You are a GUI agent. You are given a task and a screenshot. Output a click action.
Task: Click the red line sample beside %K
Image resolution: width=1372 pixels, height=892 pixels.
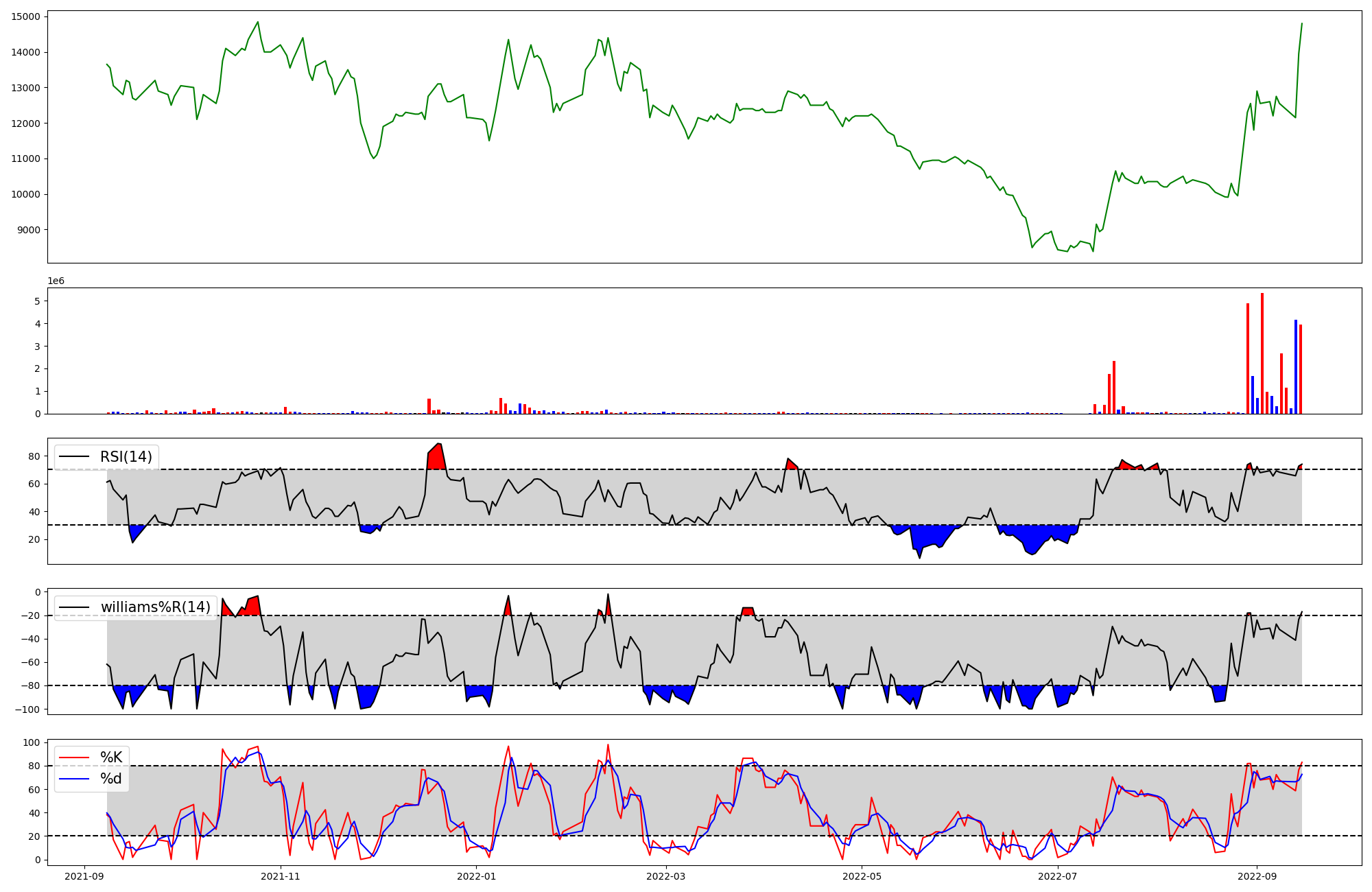coord(75,758)
